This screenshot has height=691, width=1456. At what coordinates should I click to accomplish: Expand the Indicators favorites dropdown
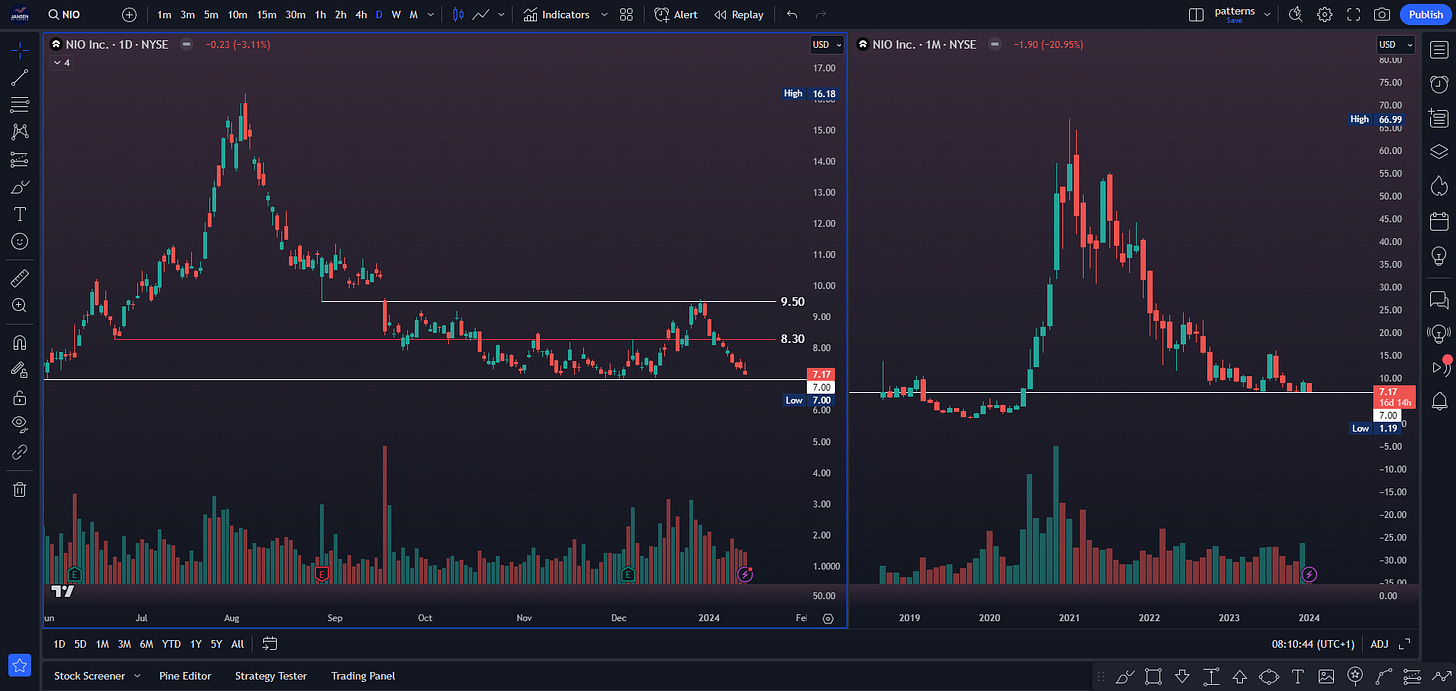coord(604,14)
